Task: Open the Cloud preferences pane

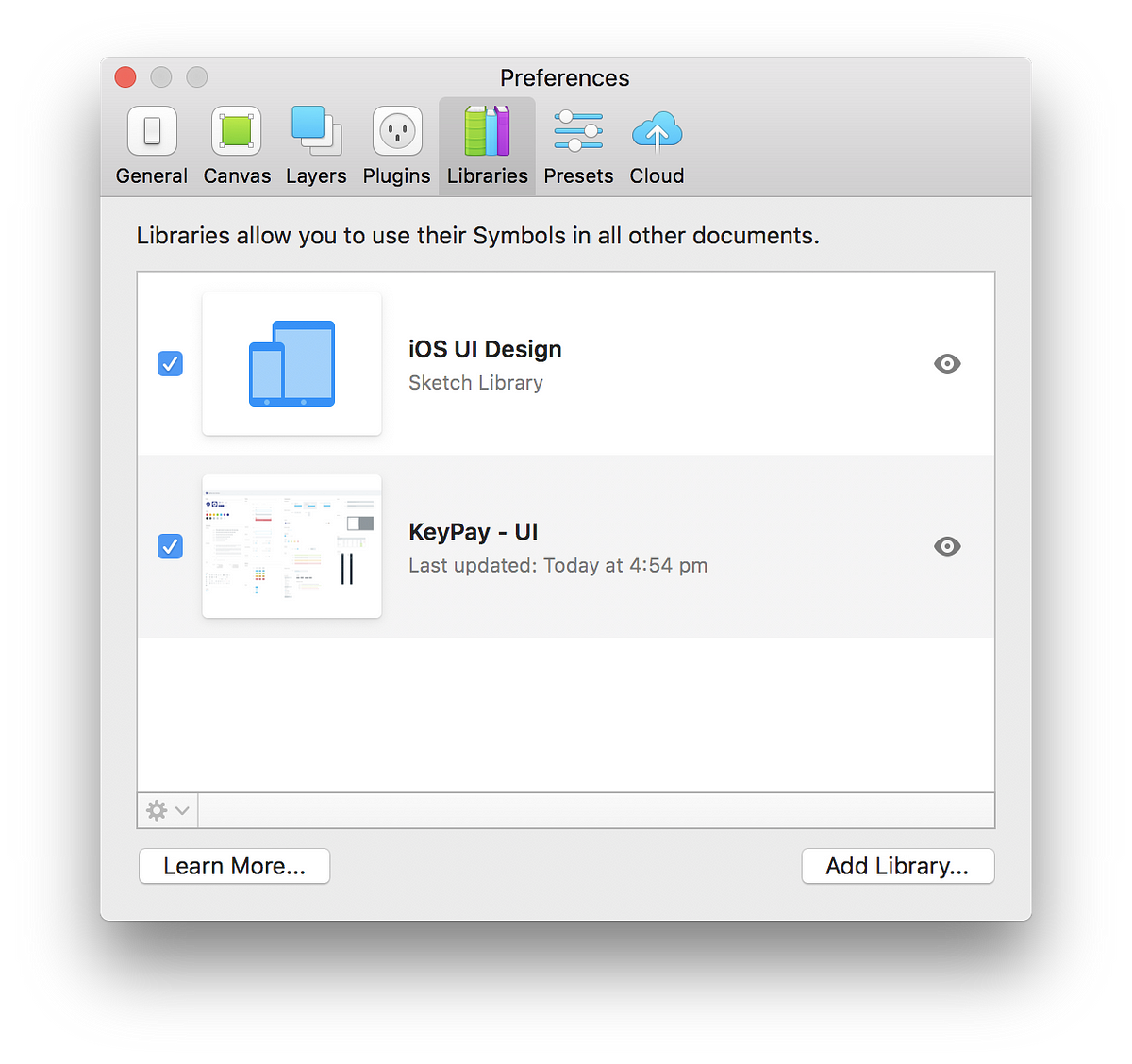Action: (x=657, y=146)
